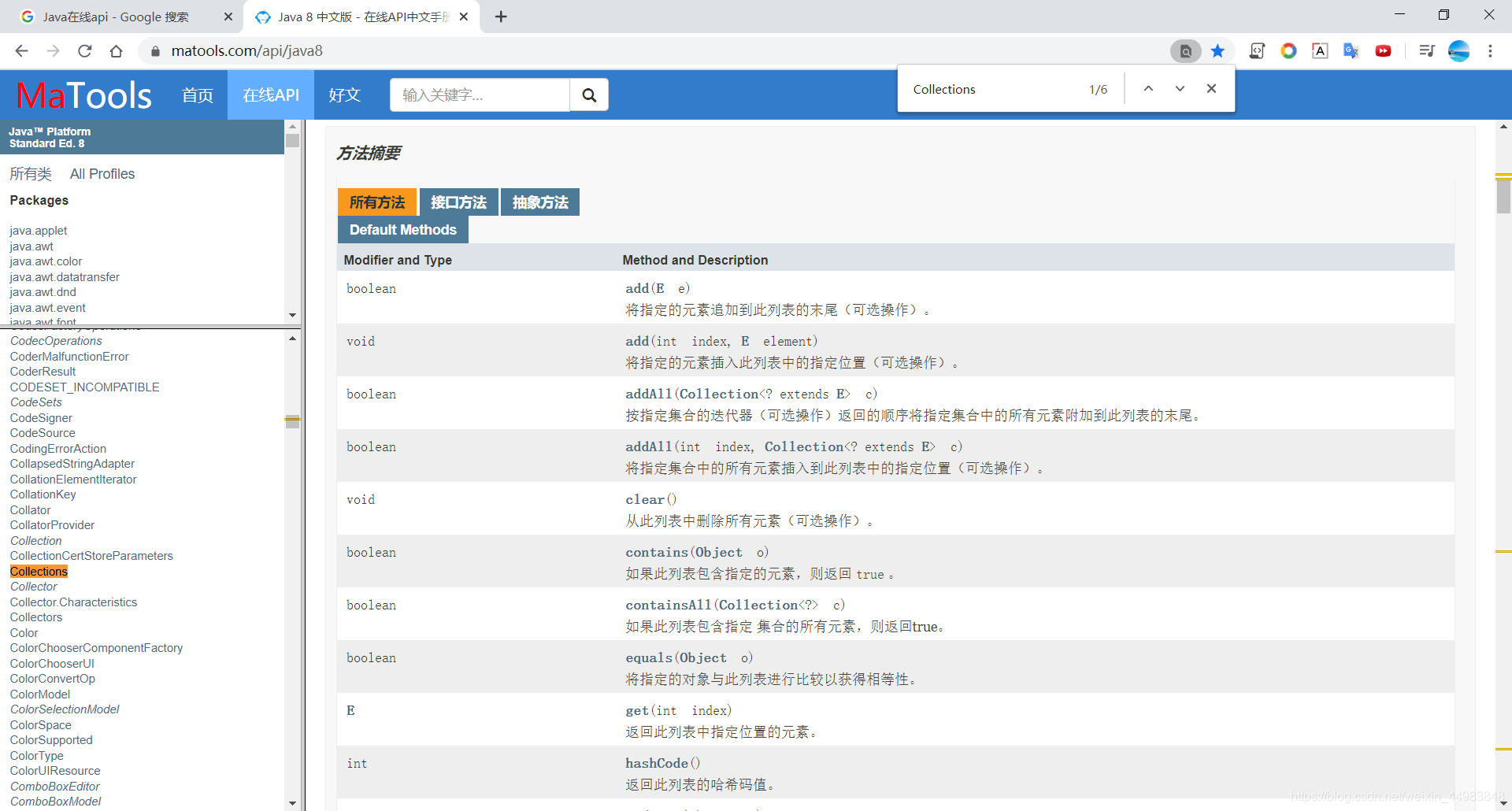This screenshot has width=1512, height=811.
Task: Select the 接口方法 methods tab
Action: click(458, 202)
